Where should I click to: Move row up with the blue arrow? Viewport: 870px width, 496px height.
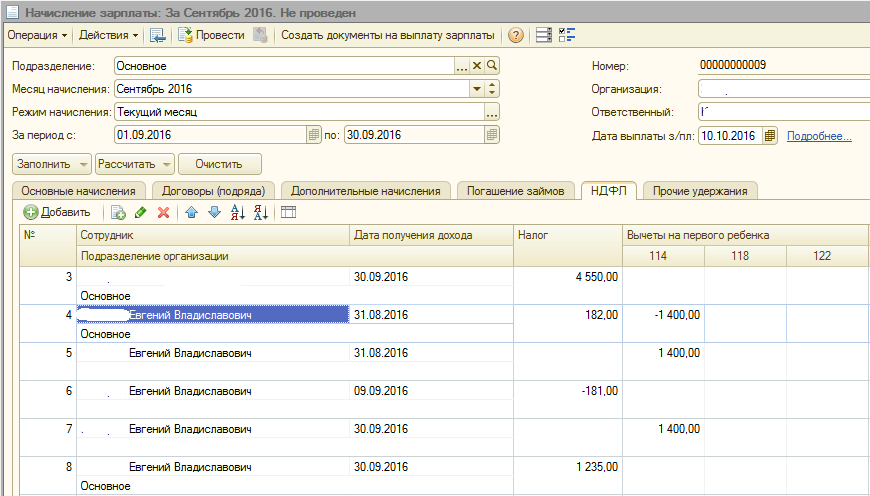coord(191,212)
